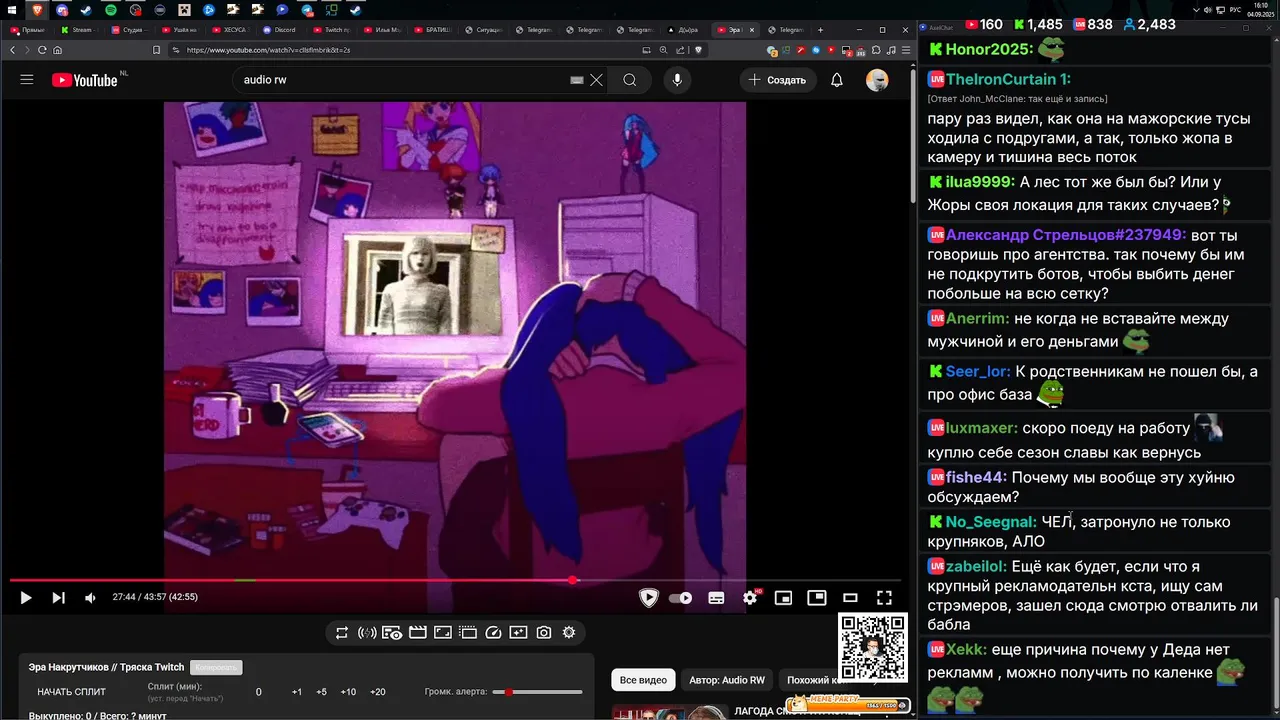
Task: Clear the 'audio rw' search text
Action: point(597,80)
